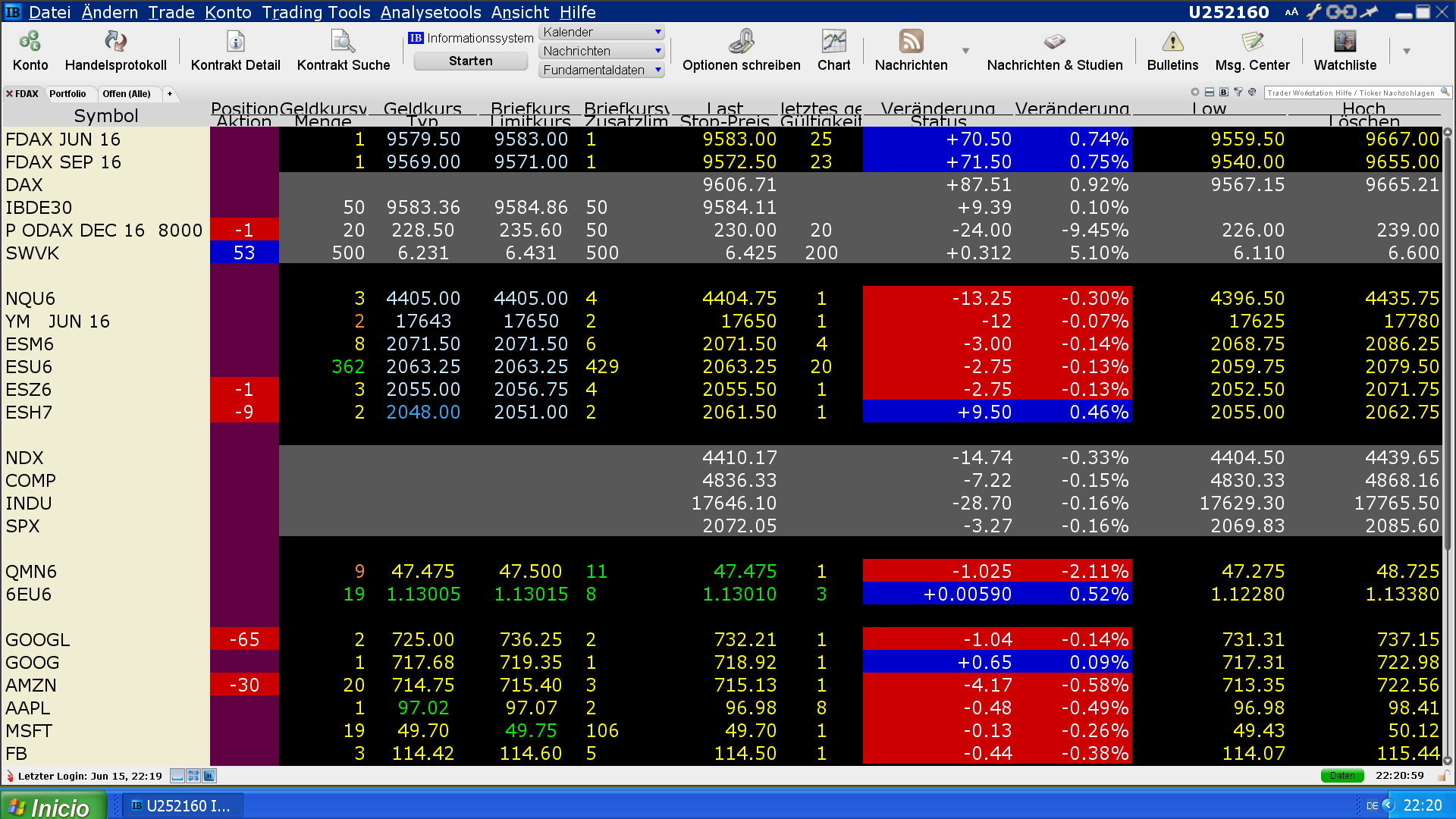Click the wrench configuration icon in title bar
The height and width of the screenshot is (819, 1456).
tap(1313, 12)
